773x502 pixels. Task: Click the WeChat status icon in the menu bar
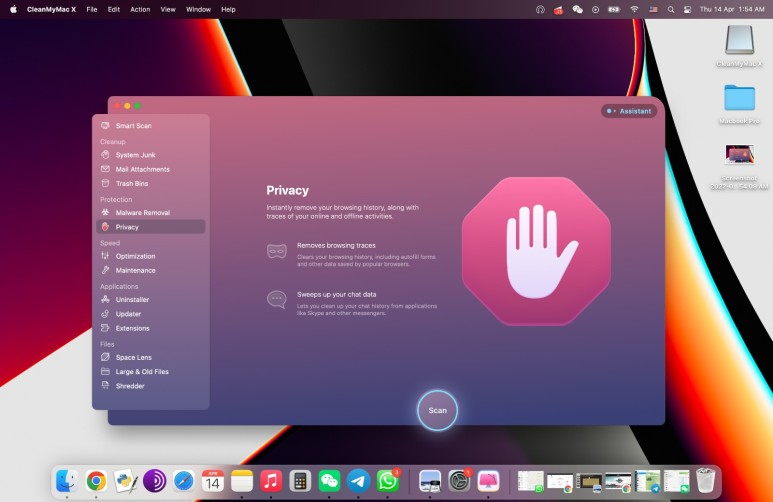[577, 9]
